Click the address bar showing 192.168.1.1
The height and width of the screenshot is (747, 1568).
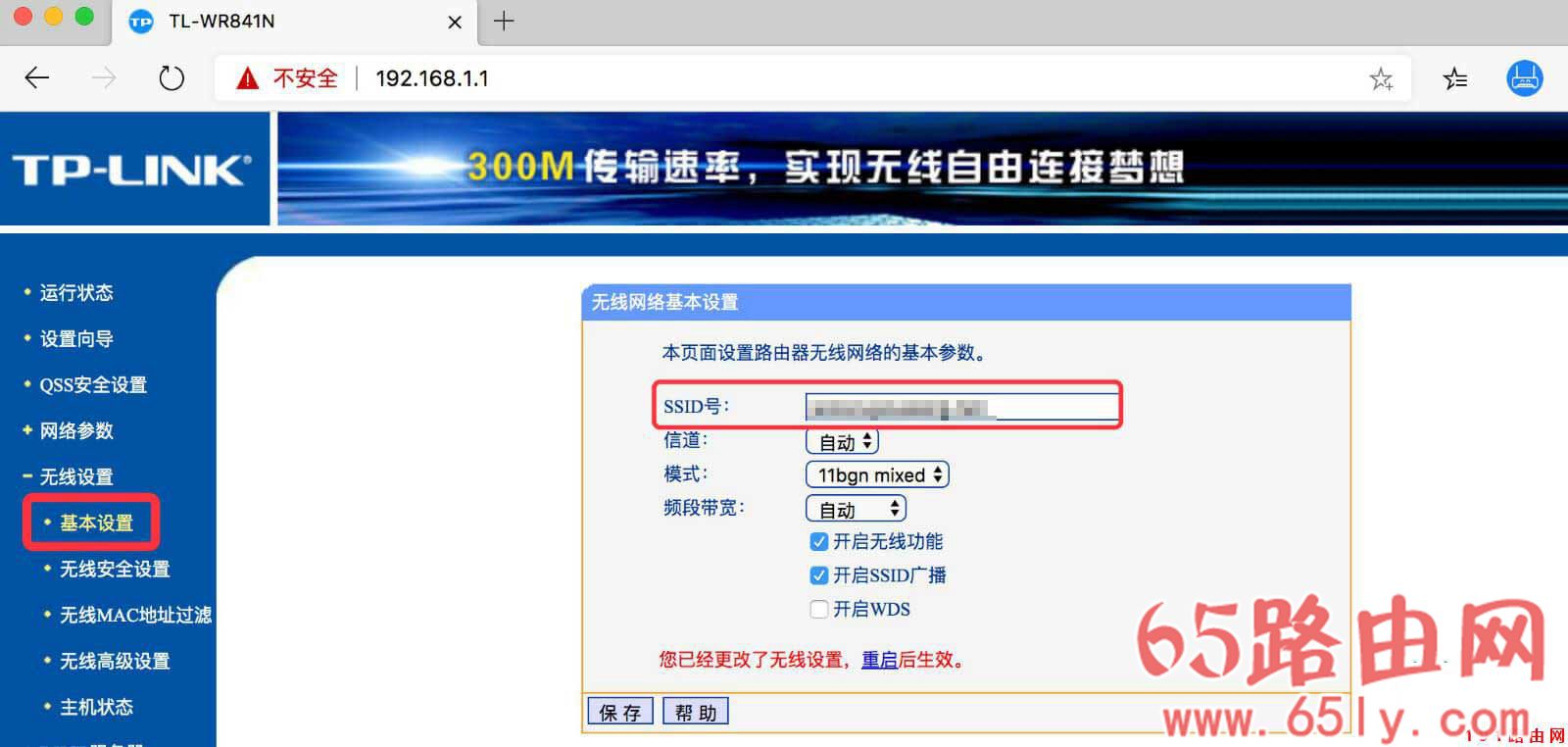coord(812,77)
